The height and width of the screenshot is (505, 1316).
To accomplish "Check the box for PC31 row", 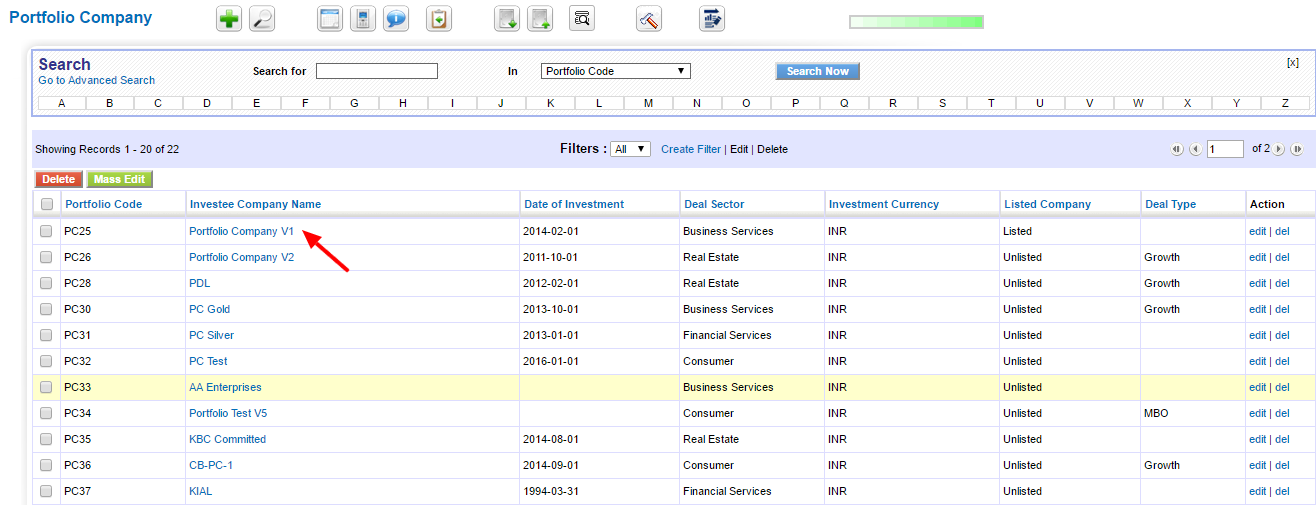I will point(46,335).
